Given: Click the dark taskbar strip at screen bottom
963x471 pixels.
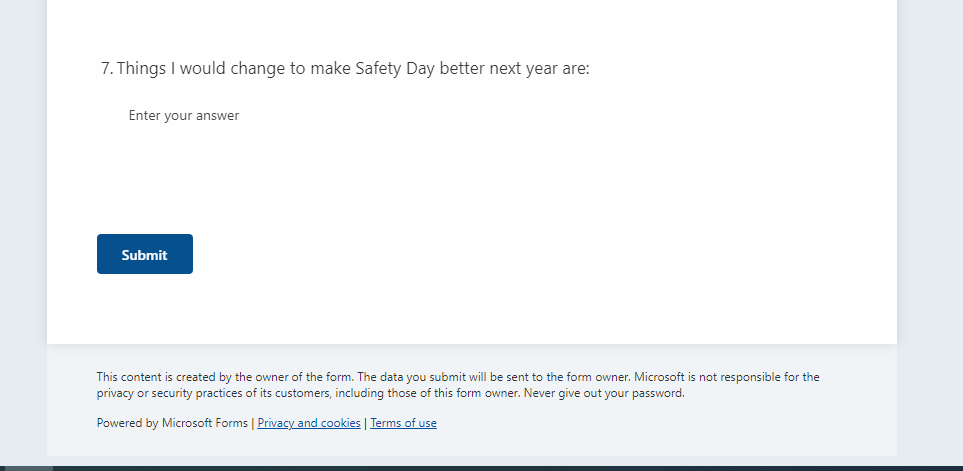Looking at the screenshot, I should coord(500,467).
